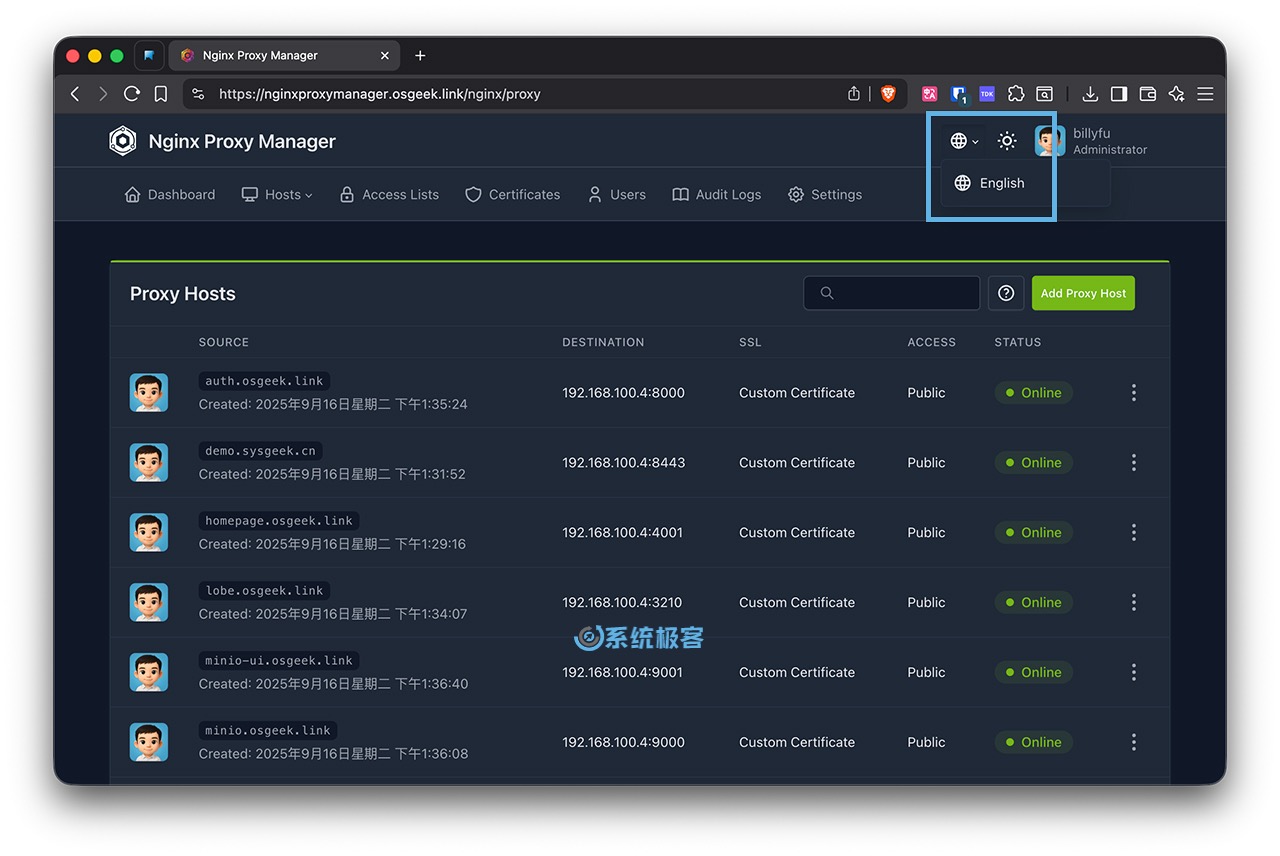The image size is (1280, 856).
Task: Toggle the browser sidebar panel
Action: coord(1119,94)
